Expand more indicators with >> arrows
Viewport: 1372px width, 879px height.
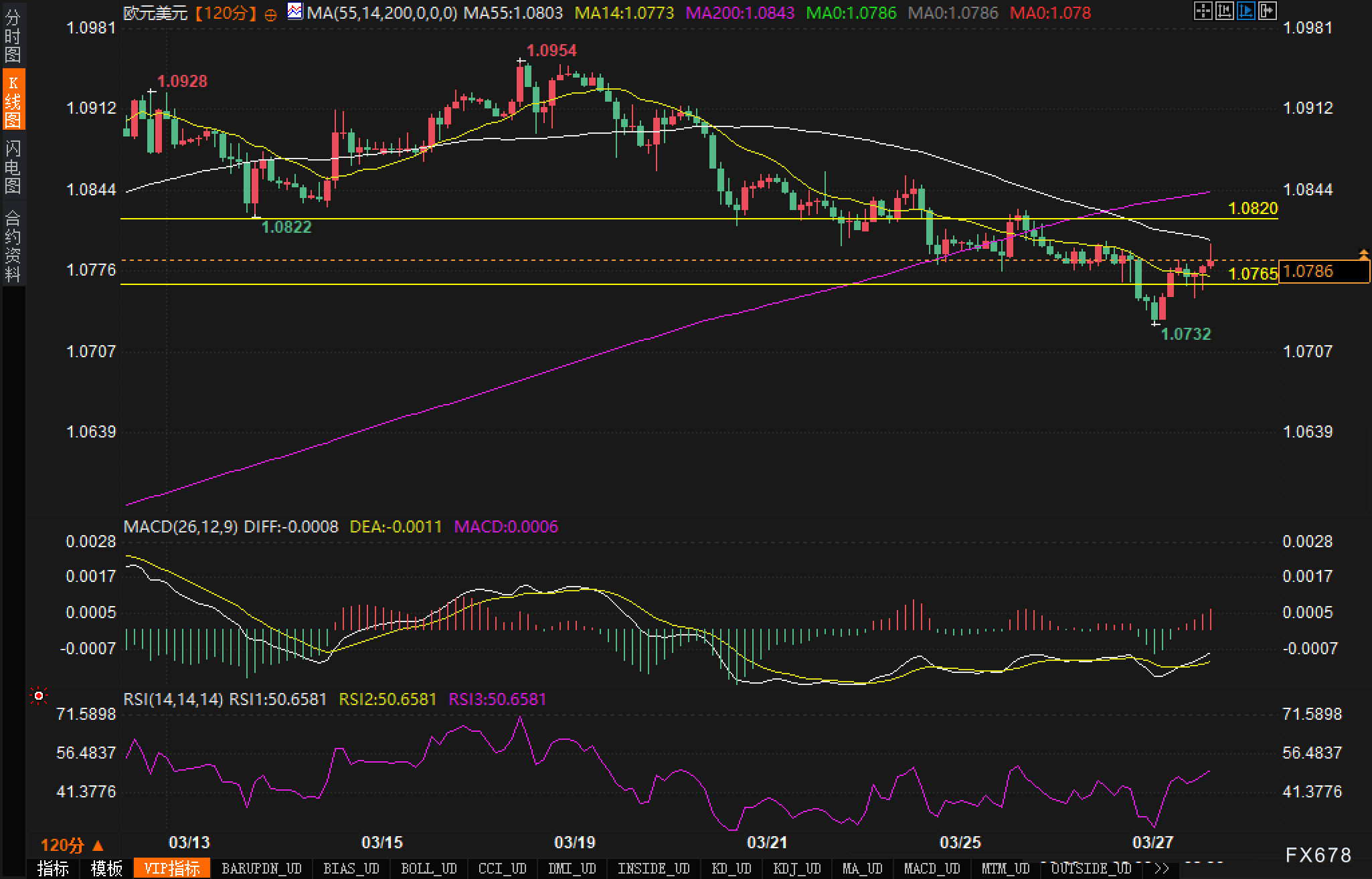click(x=1162, y=868)
